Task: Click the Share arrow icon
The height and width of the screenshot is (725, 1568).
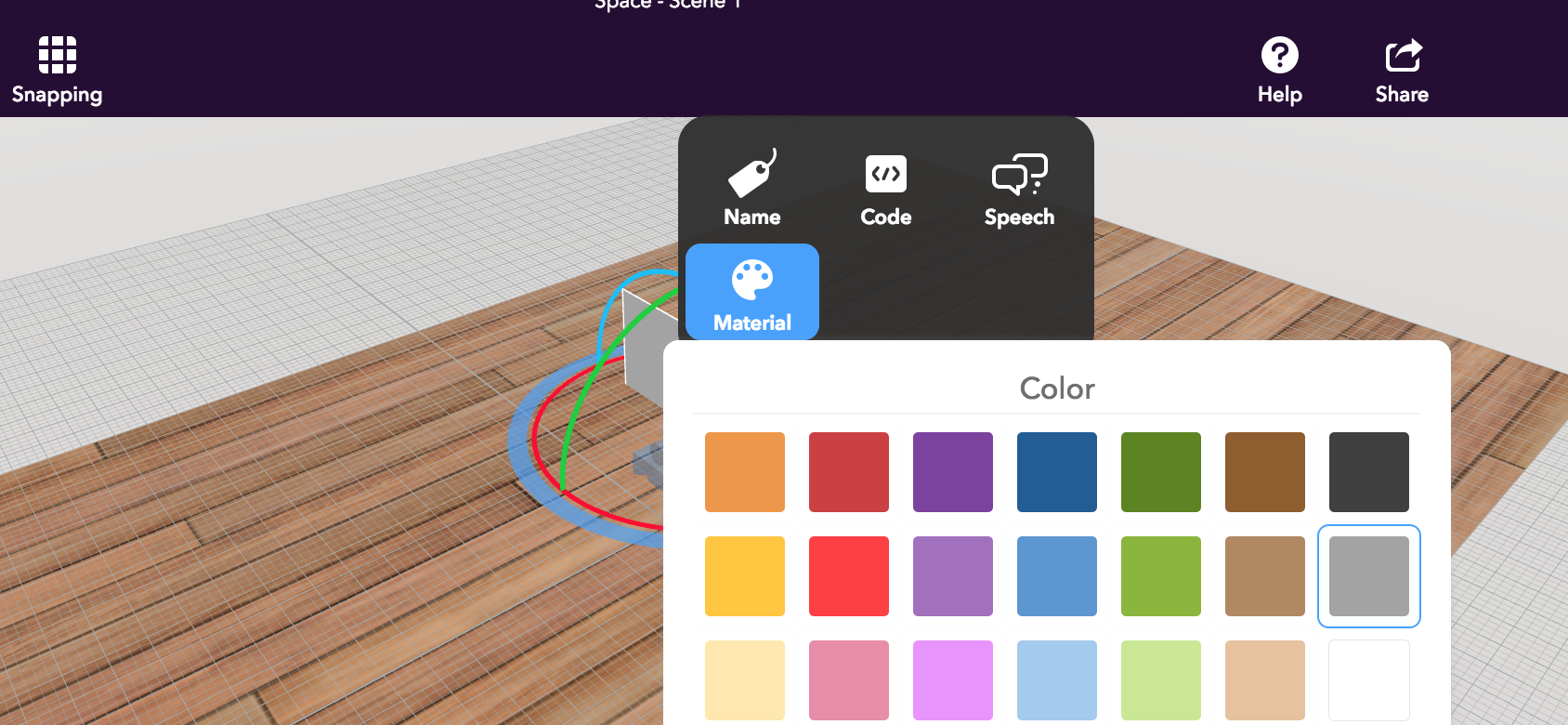Action: (x=1403, y=55)
